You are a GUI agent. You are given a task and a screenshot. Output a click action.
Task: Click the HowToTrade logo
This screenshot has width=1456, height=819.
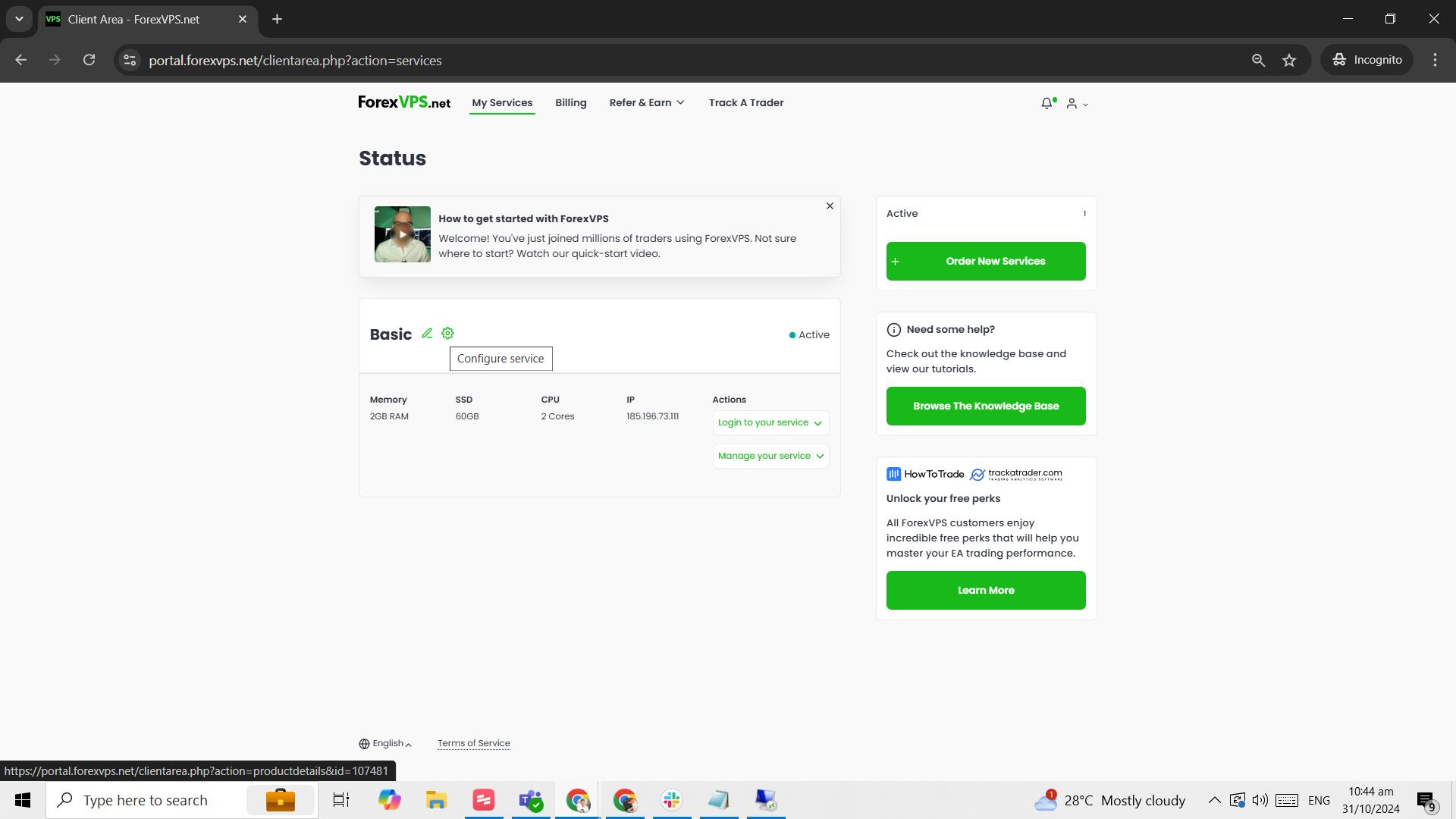[925, 475]
